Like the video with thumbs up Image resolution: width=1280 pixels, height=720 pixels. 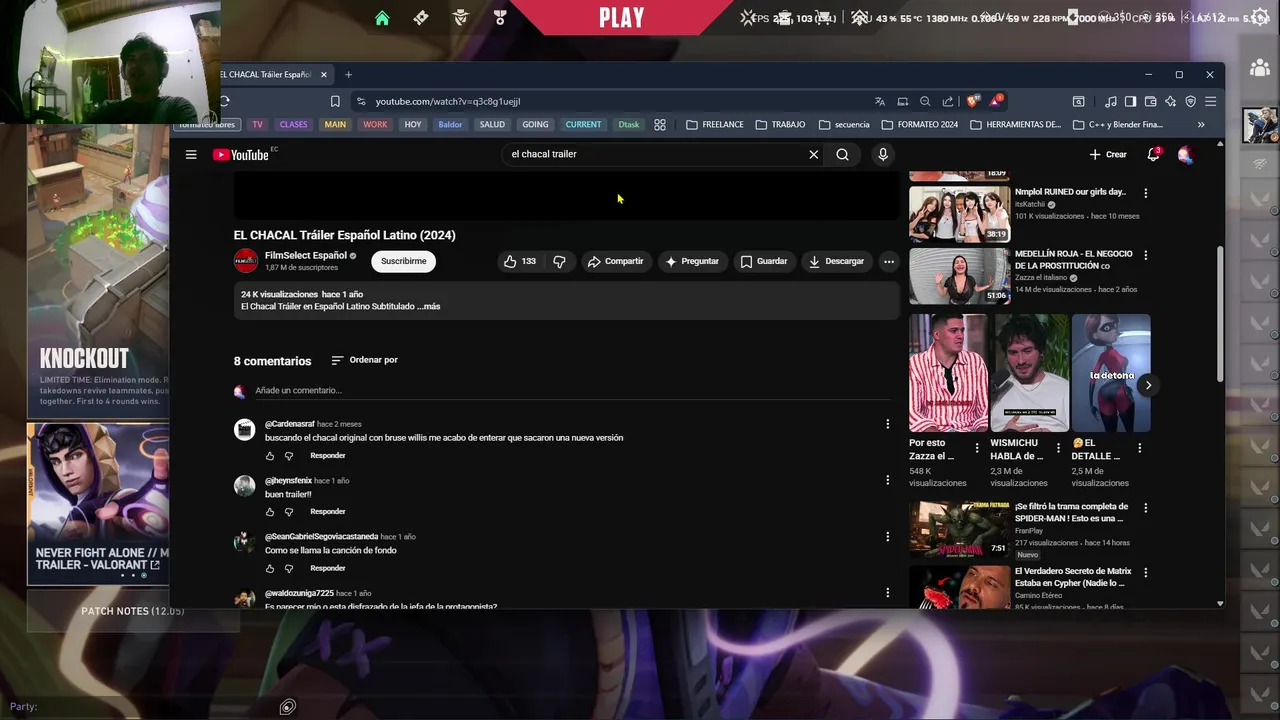point(519,261)
